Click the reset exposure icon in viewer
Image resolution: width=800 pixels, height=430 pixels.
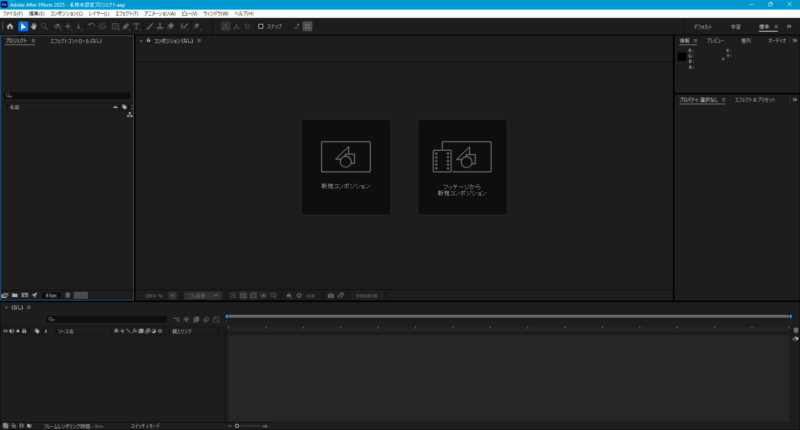[x=299, y=296]
